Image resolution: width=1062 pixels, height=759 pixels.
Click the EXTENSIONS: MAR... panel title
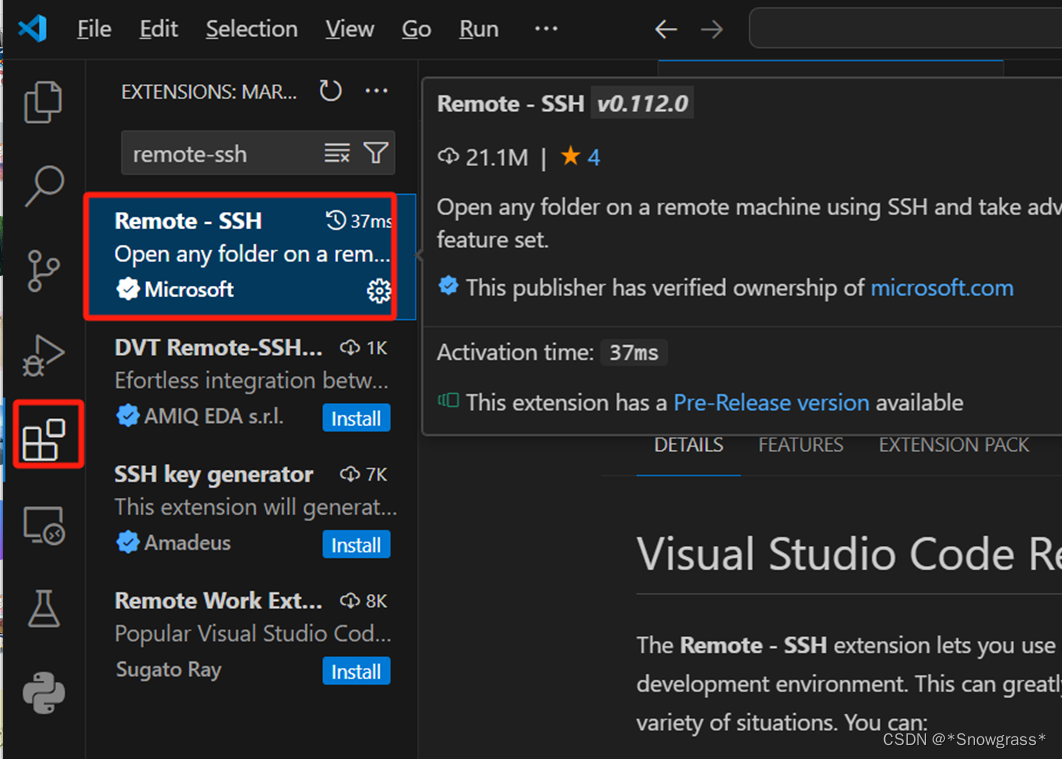[x=209, y=91]
